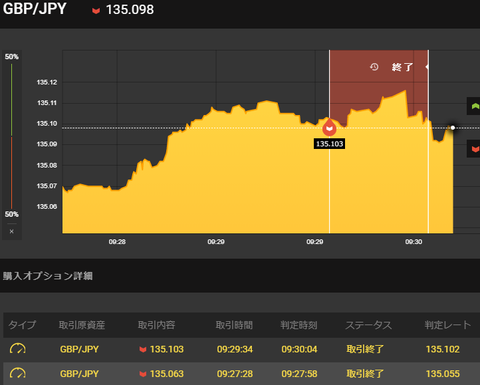The image size is (480, 385).
Task: Click settlement rate 135.055
Action: pyautogui.click(x=443, y=374)
